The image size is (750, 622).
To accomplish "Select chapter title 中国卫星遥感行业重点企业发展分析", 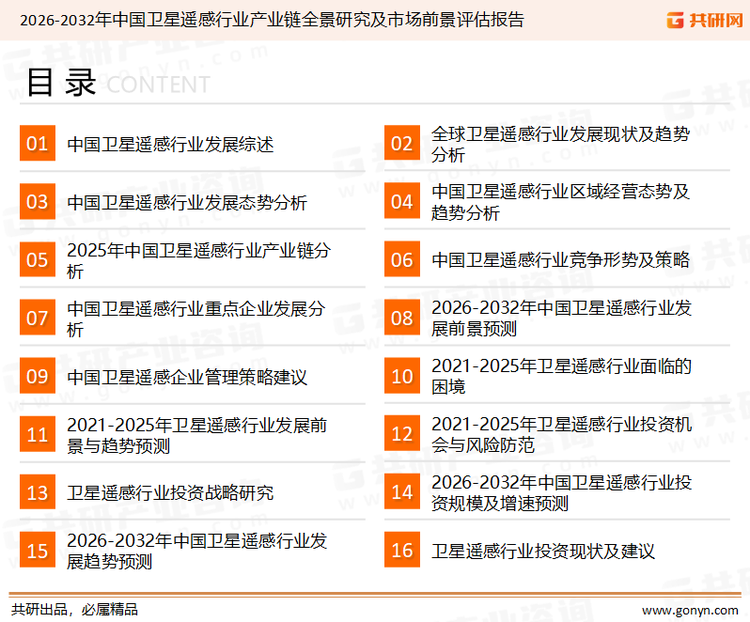I will click(x=196, y=319).
